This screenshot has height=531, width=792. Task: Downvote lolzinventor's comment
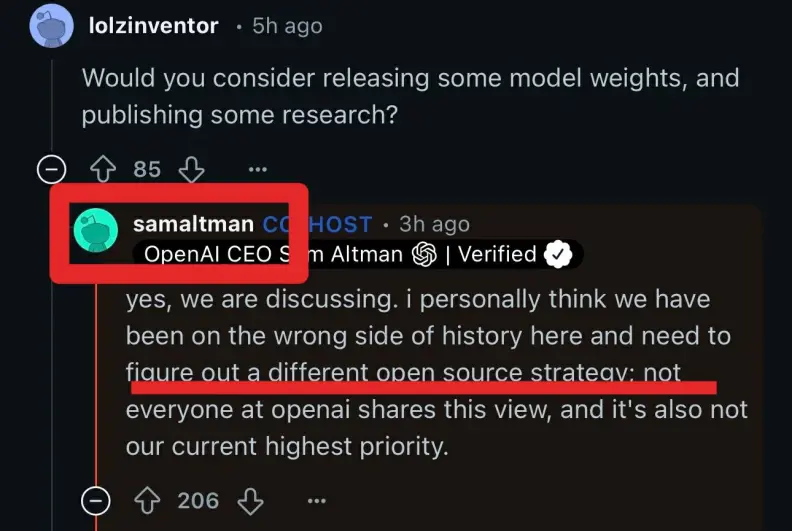(x=191, y=169)
